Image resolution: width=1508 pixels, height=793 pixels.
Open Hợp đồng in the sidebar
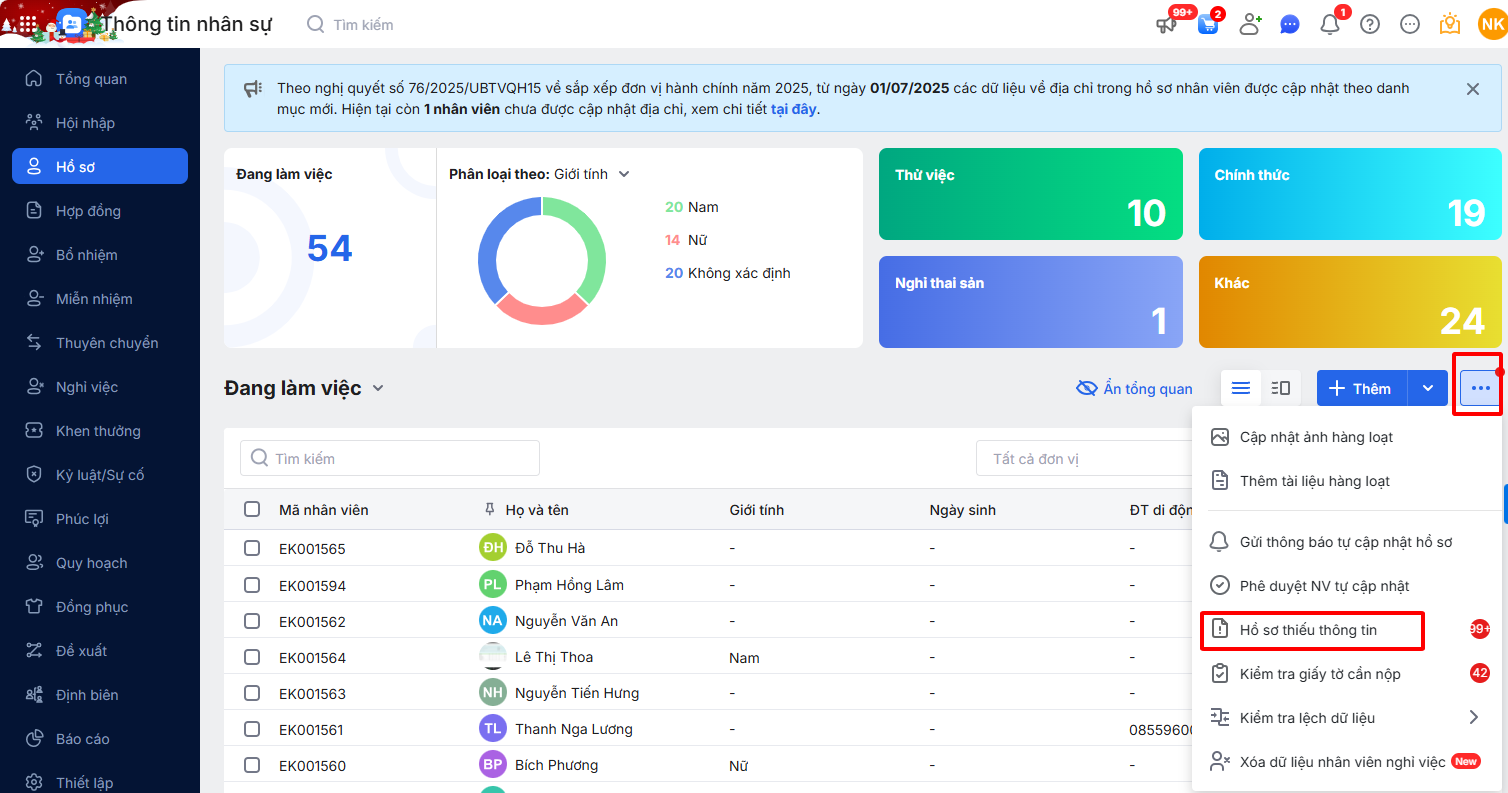(x=88, y=211)
